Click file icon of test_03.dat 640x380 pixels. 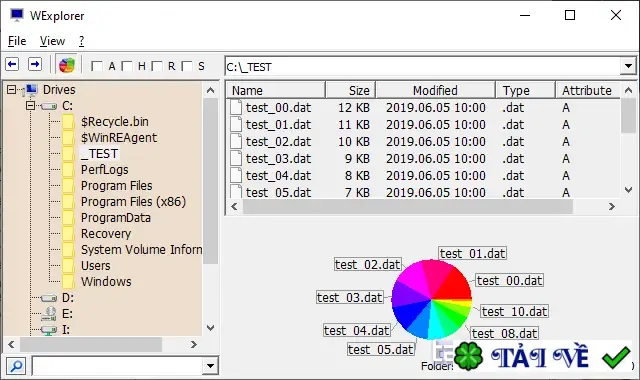(236, 158)
